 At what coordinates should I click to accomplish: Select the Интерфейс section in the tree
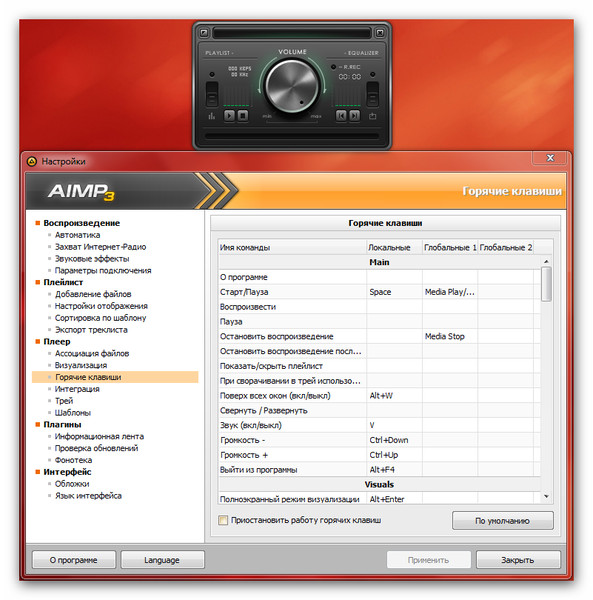pyautogui.click(x=67, y=472)
